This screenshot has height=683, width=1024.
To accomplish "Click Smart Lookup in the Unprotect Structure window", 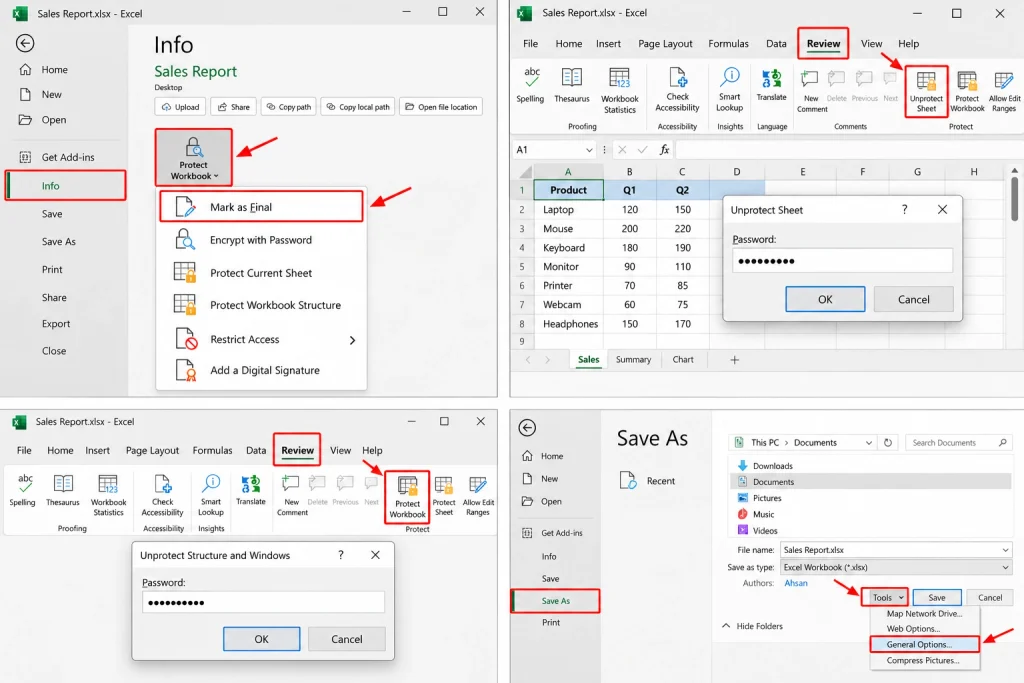I will tap(211, 494).
